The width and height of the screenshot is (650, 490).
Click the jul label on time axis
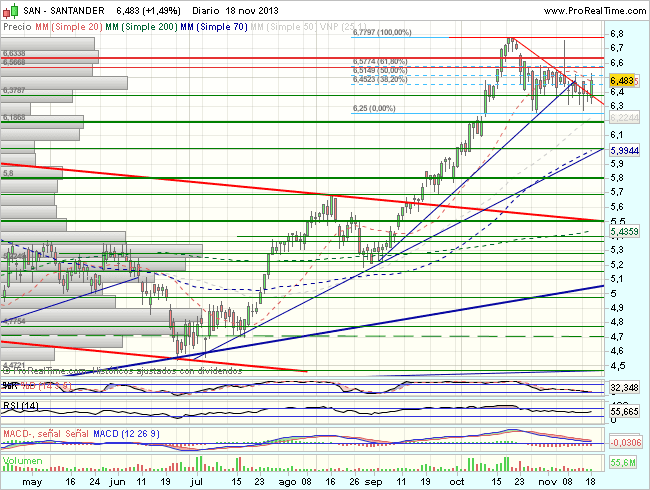[196, 482]
